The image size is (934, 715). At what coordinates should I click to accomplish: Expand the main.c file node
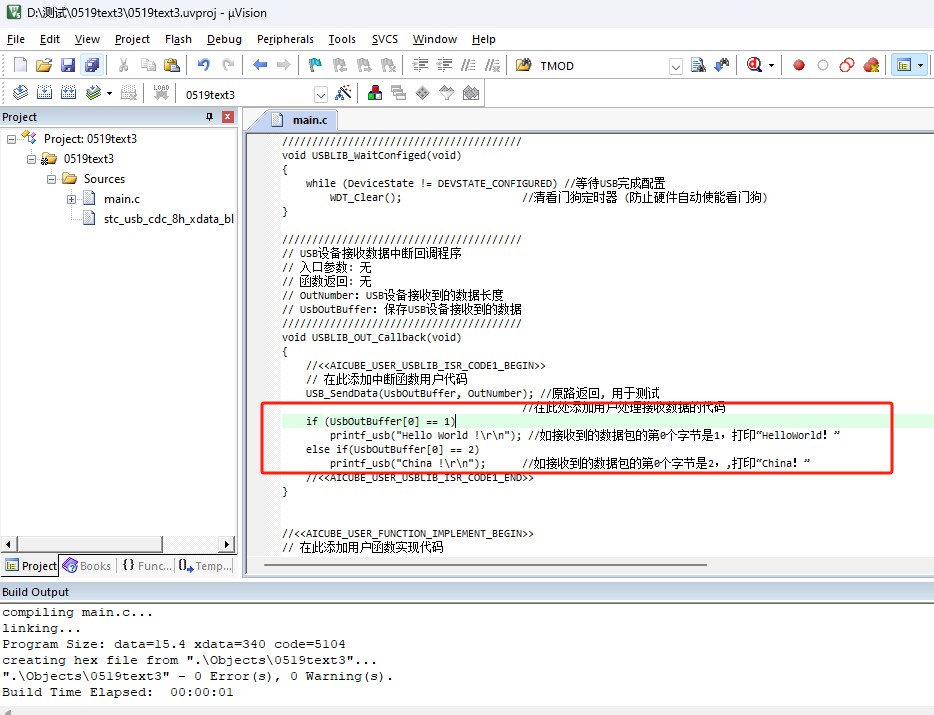pos(71,200)
